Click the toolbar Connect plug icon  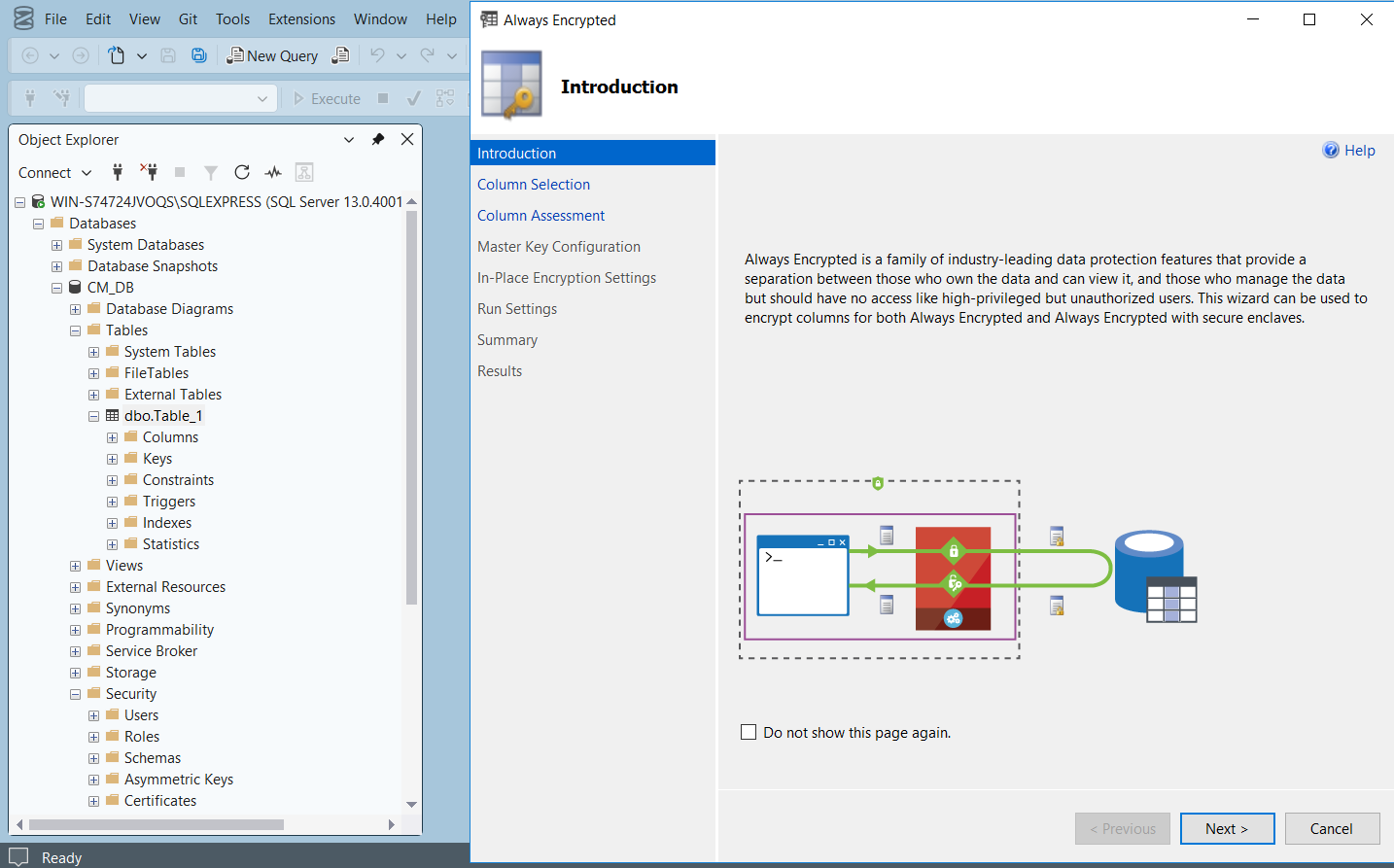coord(30,98)
